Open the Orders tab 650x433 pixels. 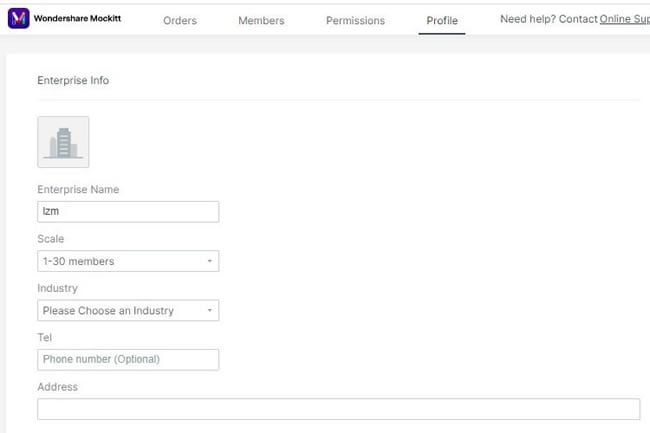coord(180,20)
